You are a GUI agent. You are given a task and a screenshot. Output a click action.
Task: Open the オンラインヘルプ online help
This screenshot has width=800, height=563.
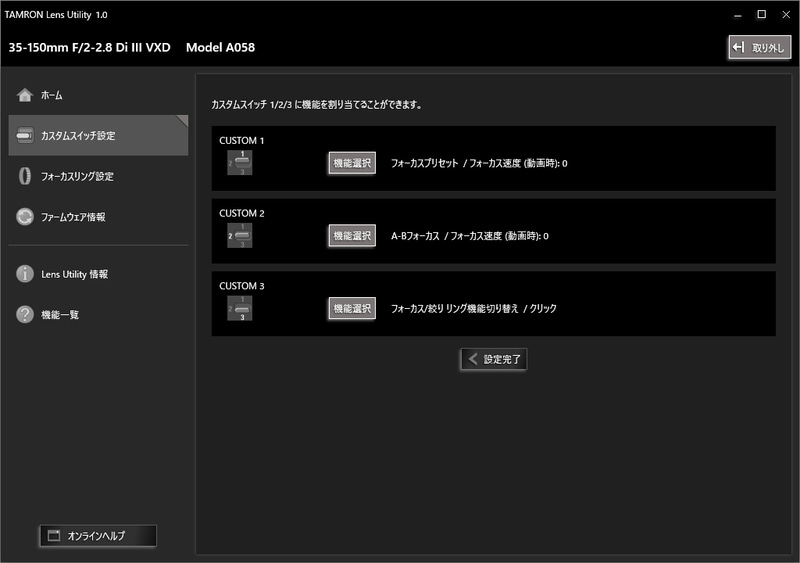(98, 535)
